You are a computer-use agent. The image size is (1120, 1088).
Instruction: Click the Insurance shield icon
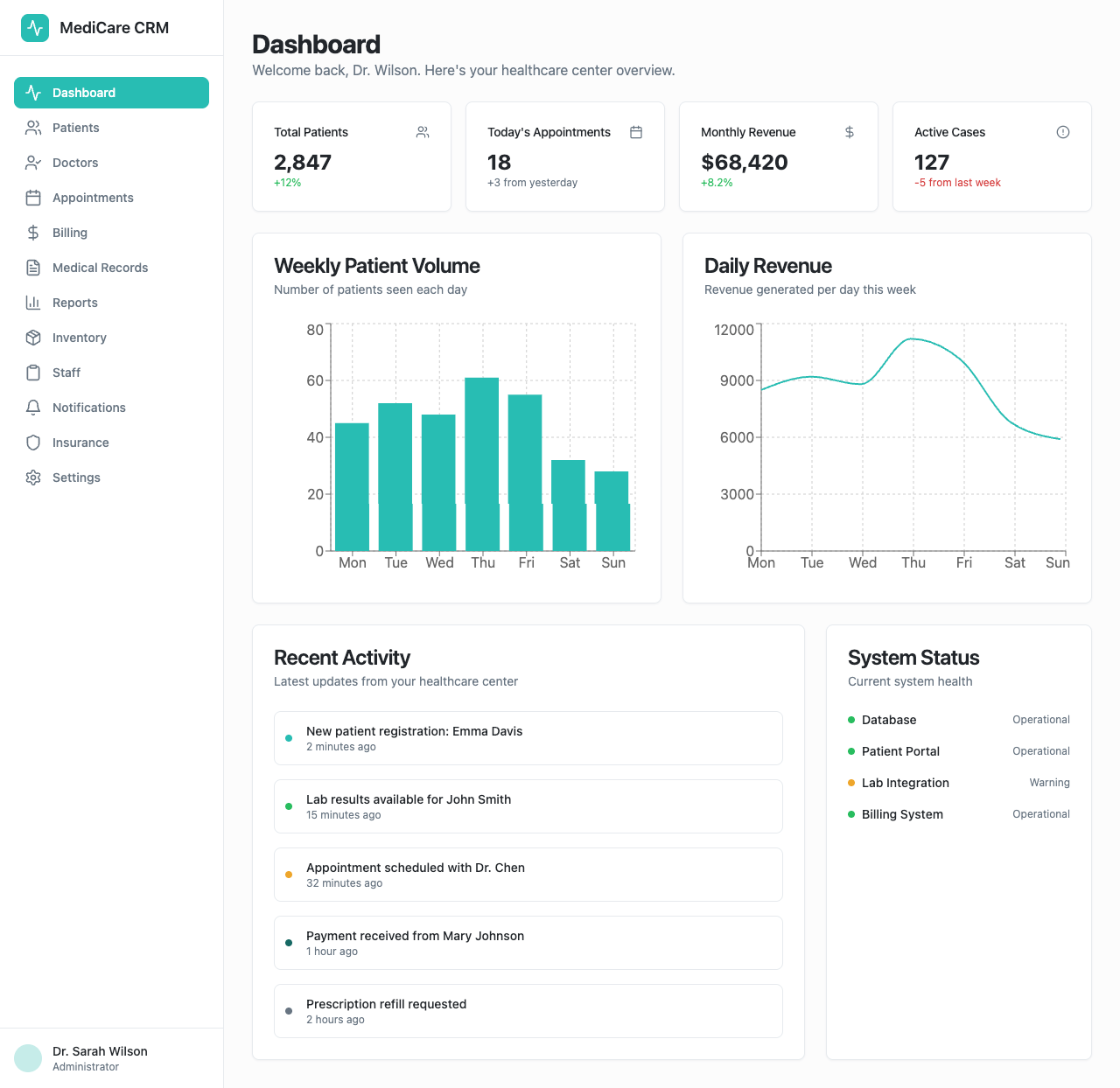click(33, 443)
